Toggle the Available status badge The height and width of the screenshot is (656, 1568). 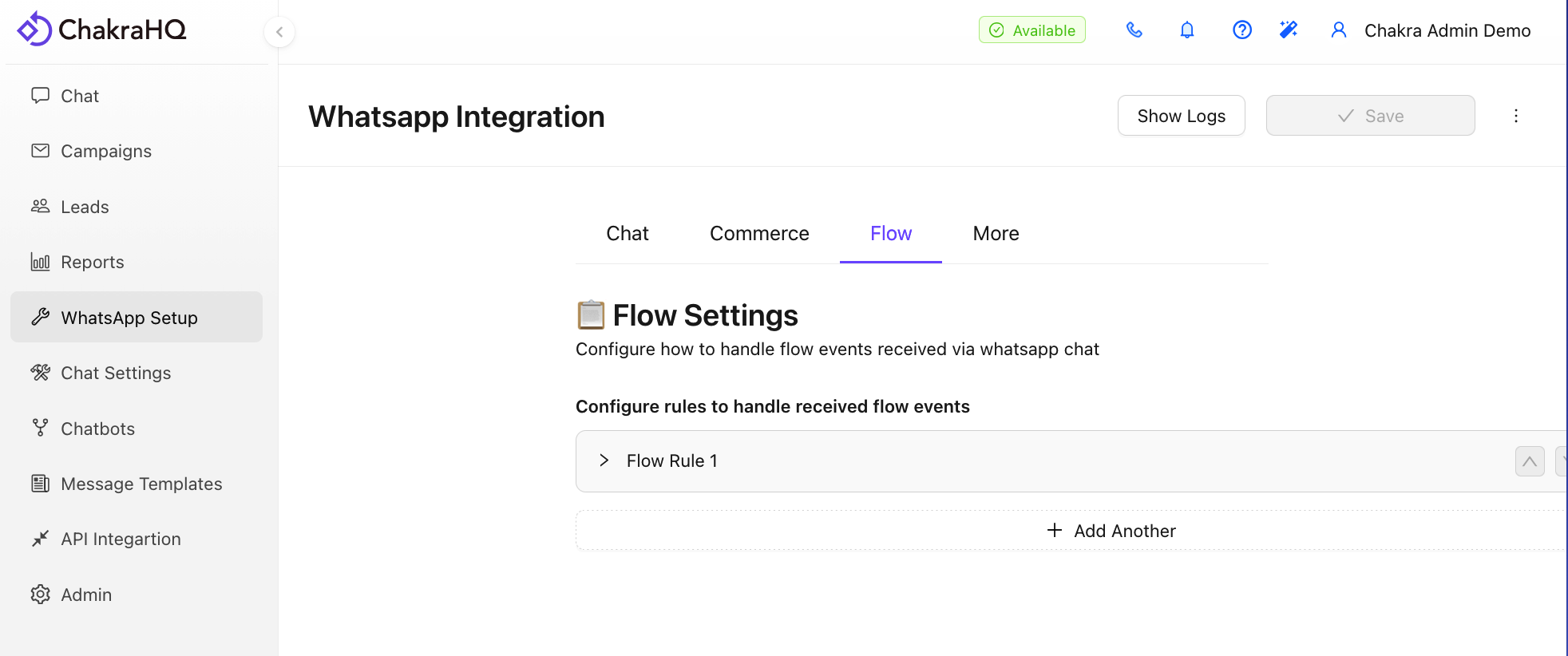click(1031, 30)
